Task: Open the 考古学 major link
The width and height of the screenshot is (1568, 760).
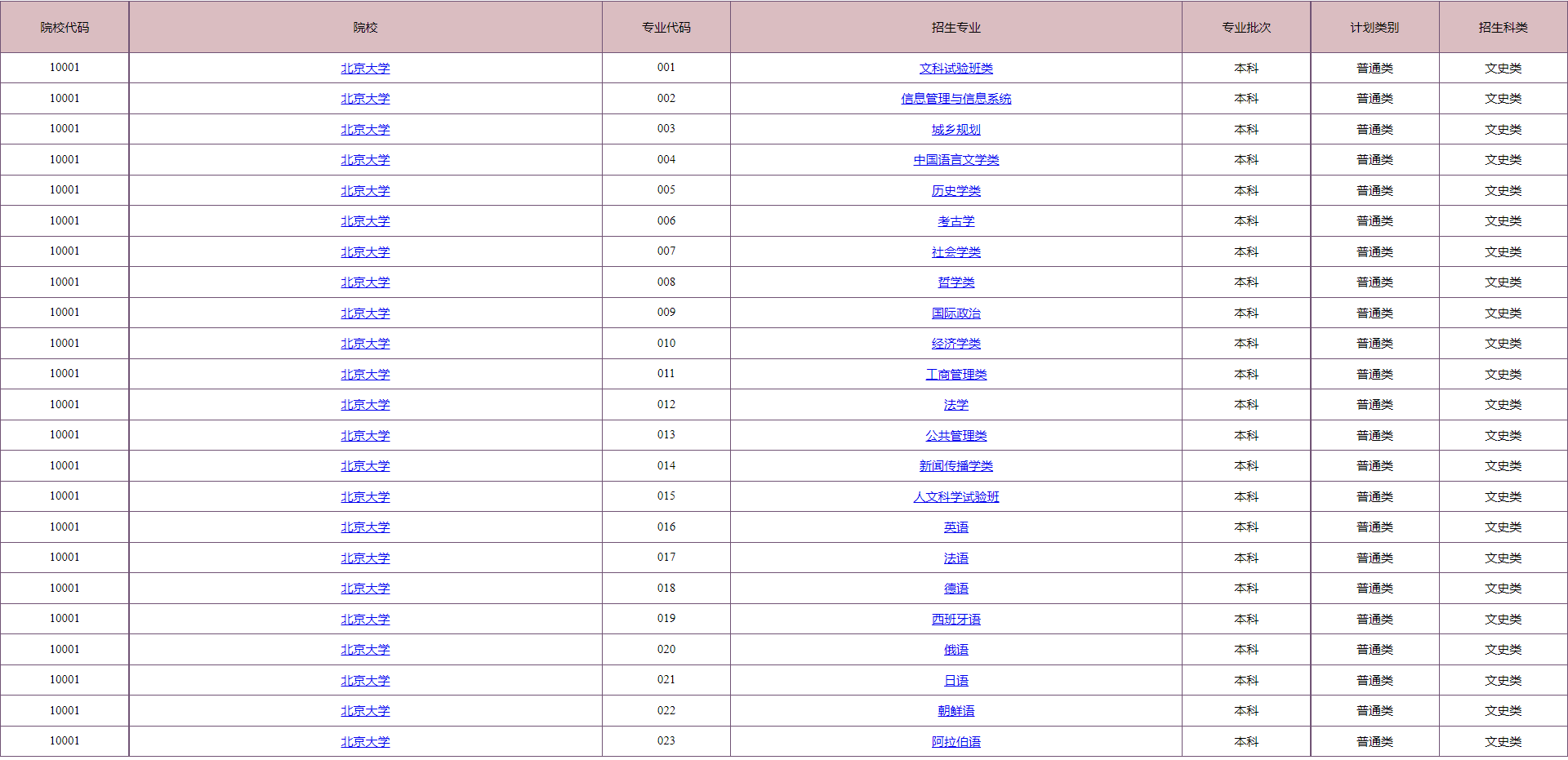Action: (x=955, y=221)
